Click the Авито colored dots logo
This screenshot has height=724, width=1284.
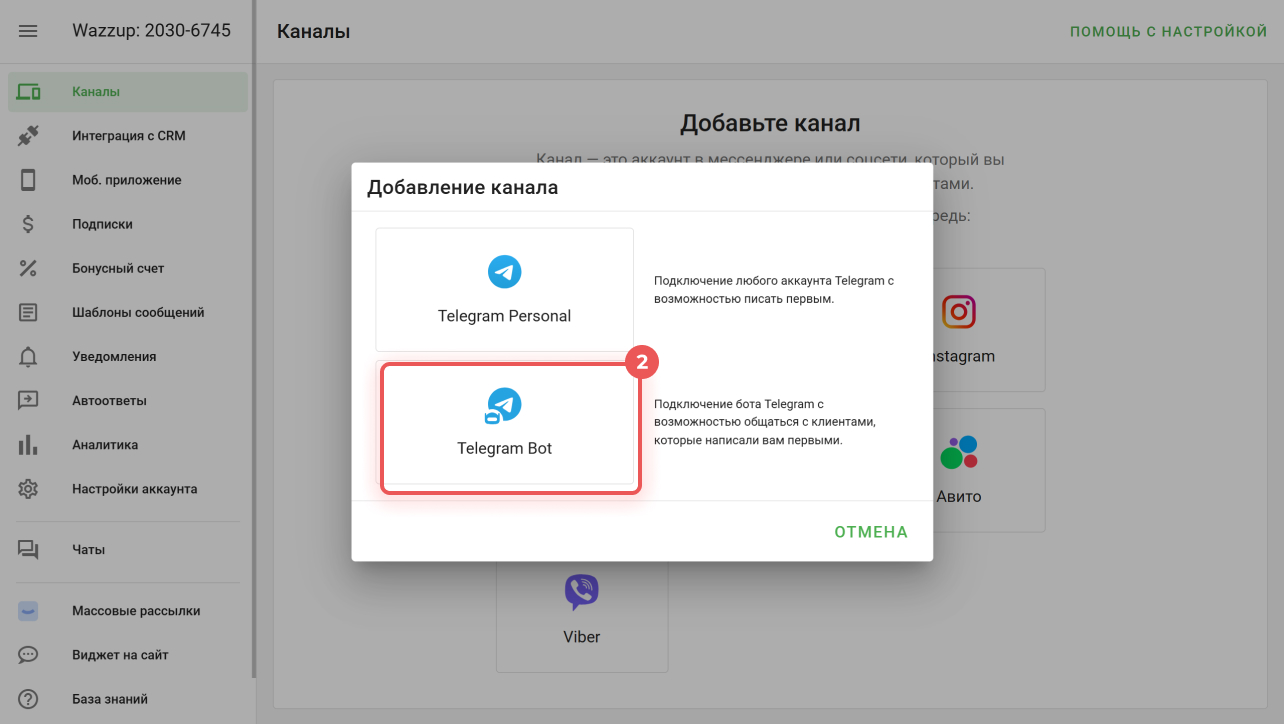pyautogui.click(x=959, y=452)
